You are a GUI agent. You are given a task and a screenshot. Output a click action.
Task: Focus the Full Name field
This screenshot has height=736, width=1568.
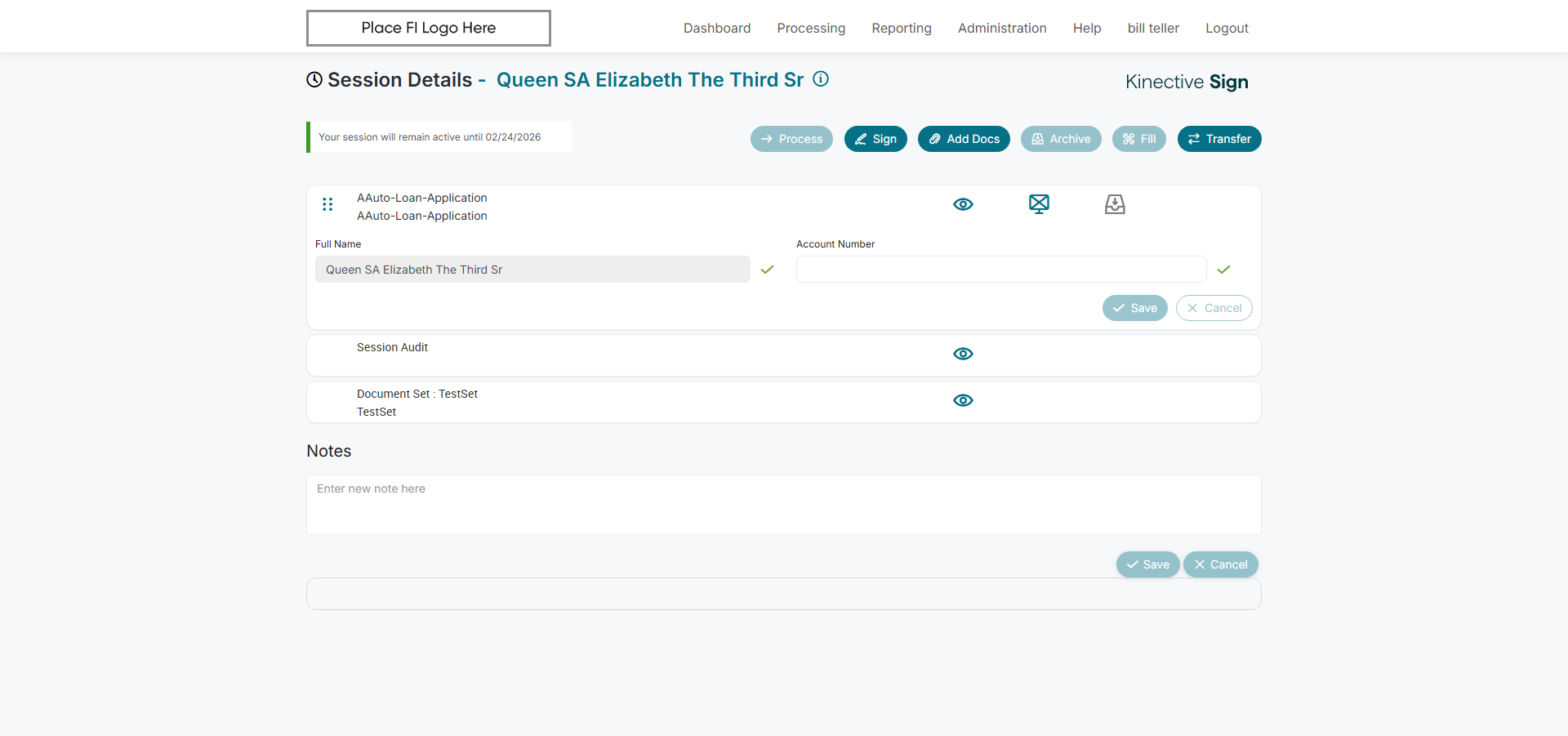pos(532,270)
